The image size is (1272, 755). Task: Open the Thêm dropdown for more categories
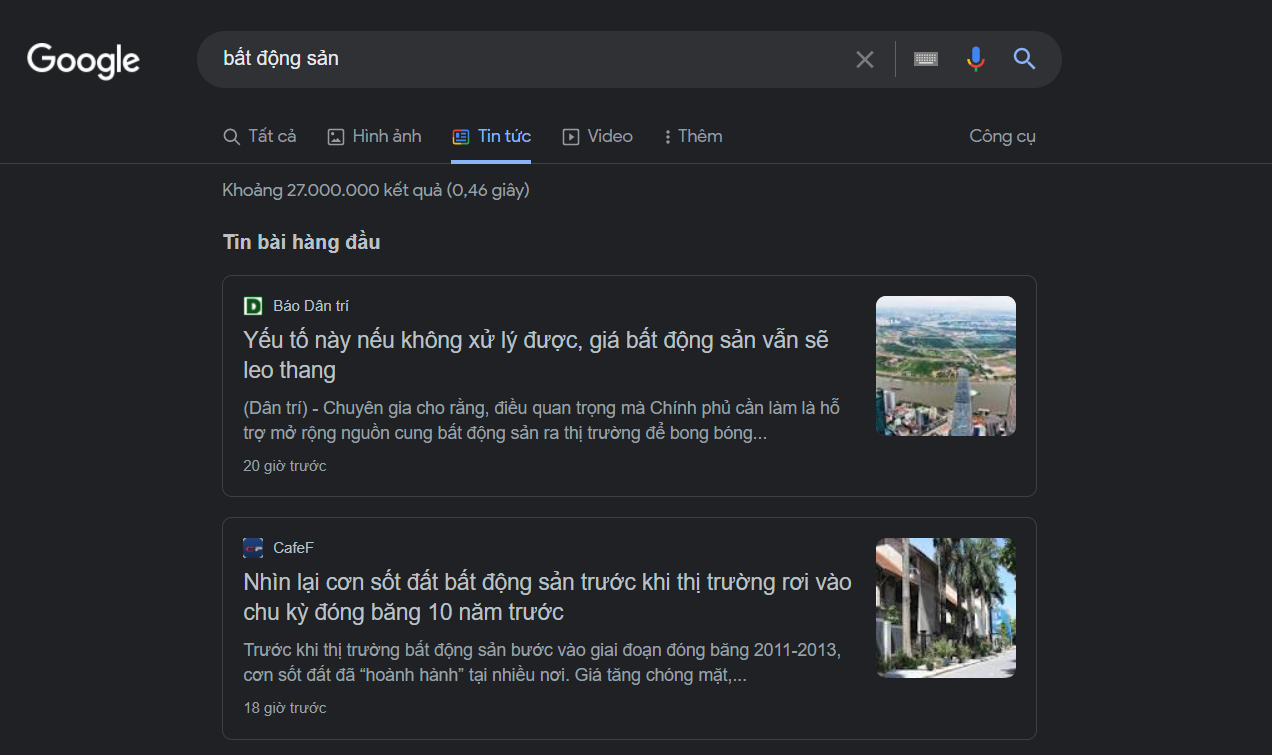tap(692, 135)
